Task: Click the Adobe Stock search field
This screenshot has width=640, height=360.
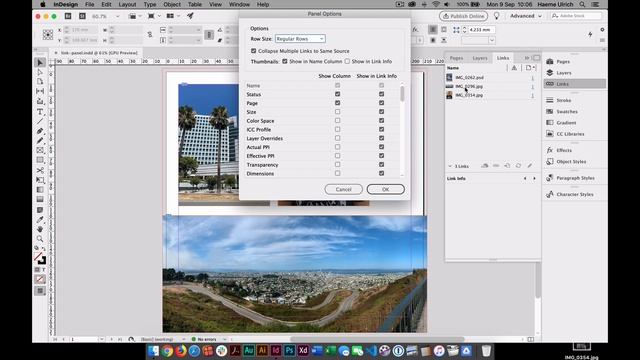Action: 576,16
